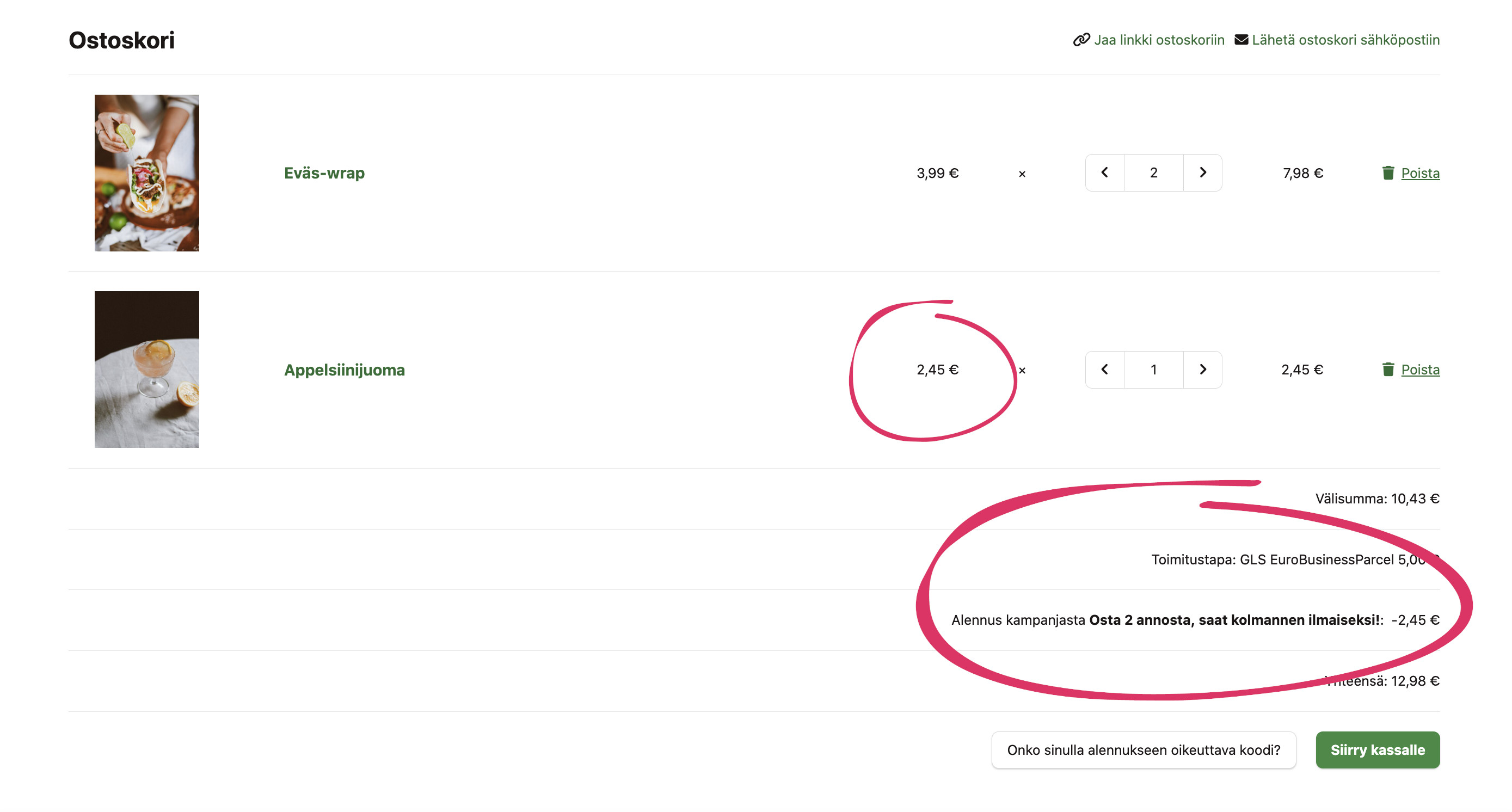
Task: Click the Eväs-wrap quantity field
Action: [1153, 173]
